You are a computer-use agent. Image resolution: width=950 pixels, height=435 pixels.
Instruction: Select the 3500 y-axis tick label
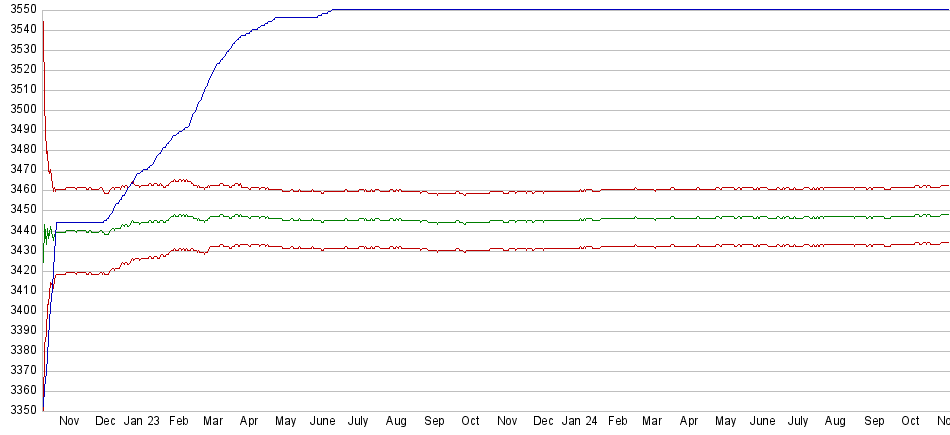coord(18,110)
